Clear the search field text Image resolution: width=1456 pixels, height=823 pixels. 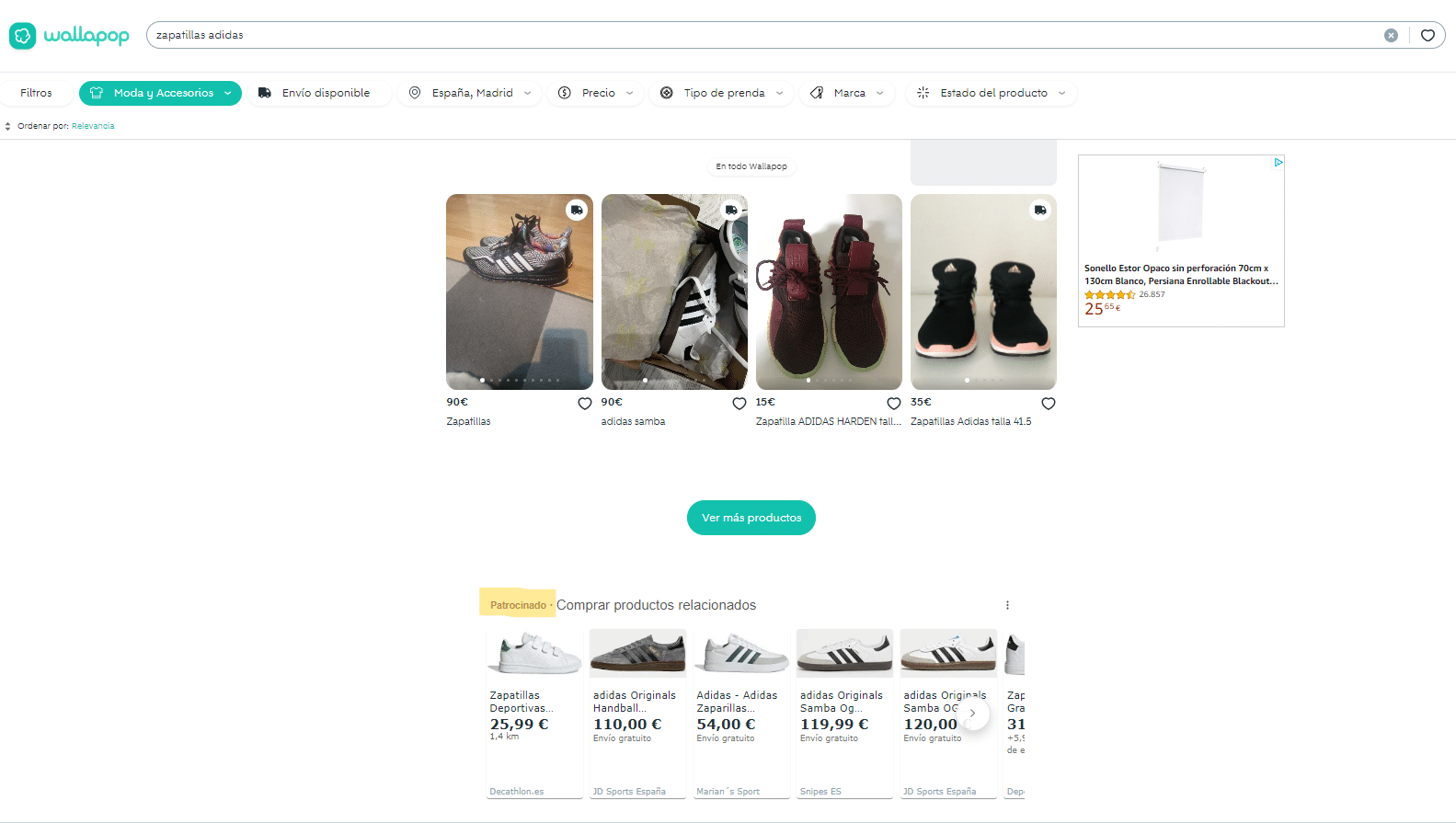pyautogui.click(x=1391, y=35)
